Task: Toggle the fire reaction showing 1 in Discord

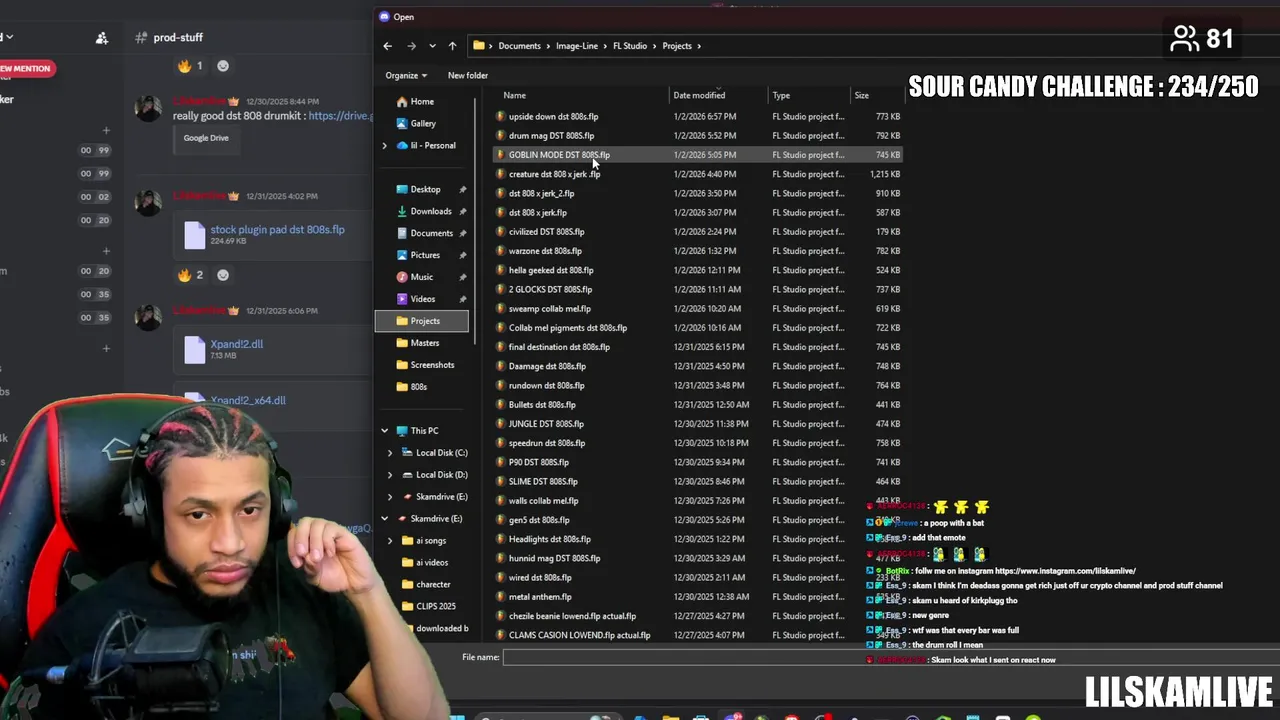Action: click(x=190, y=66)
